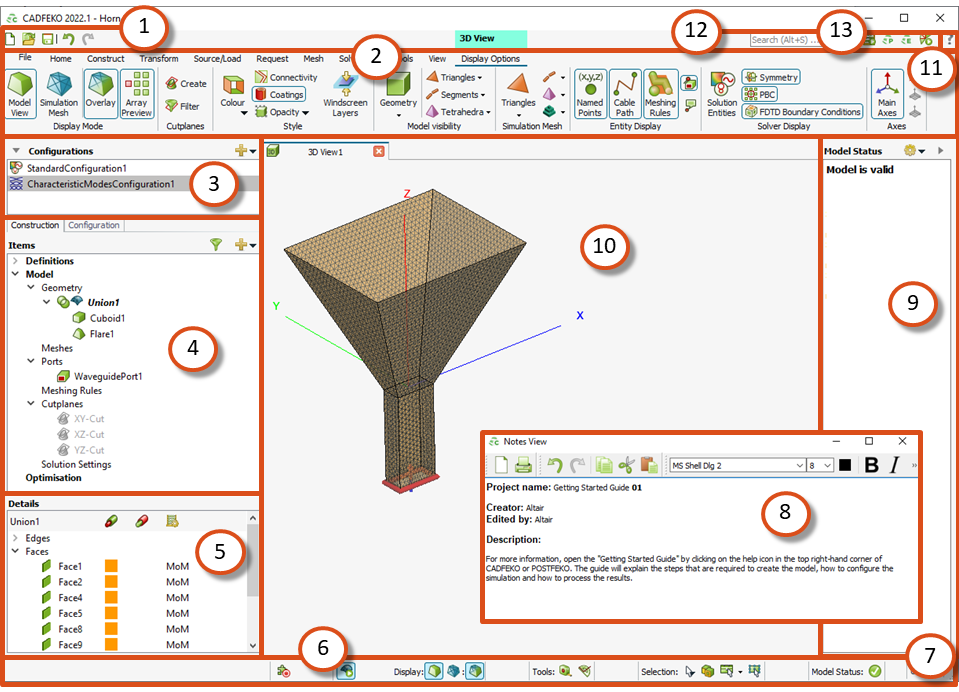Click the Model View icon
959x692 pixels.
tap(19, 95)
